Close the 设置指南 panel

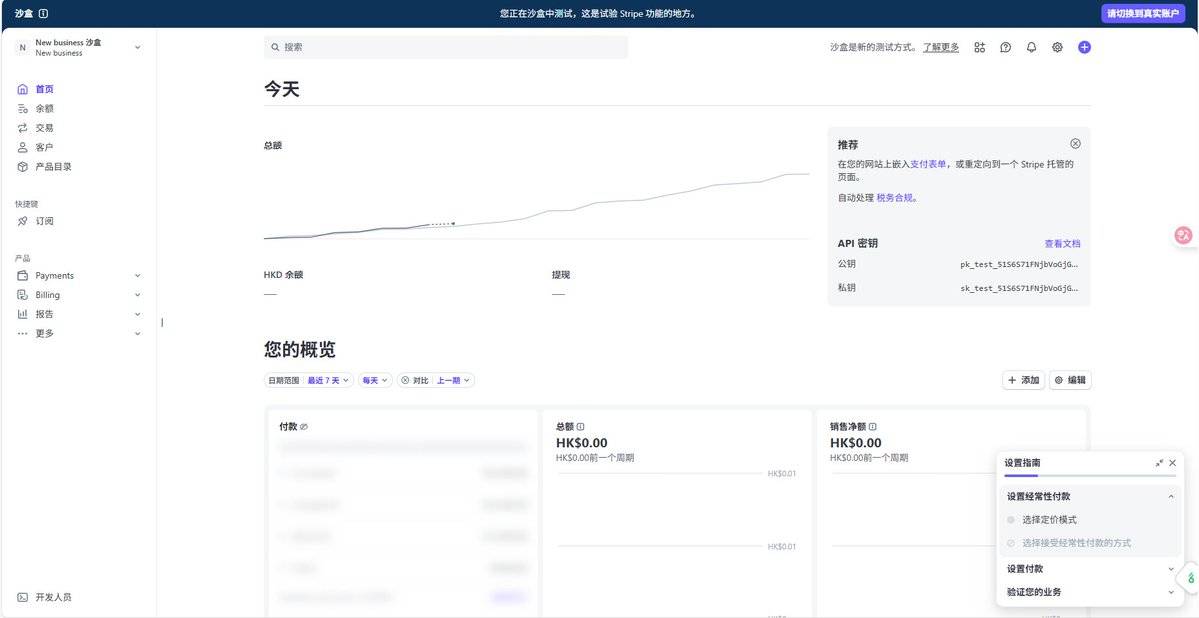[1172, 463]
